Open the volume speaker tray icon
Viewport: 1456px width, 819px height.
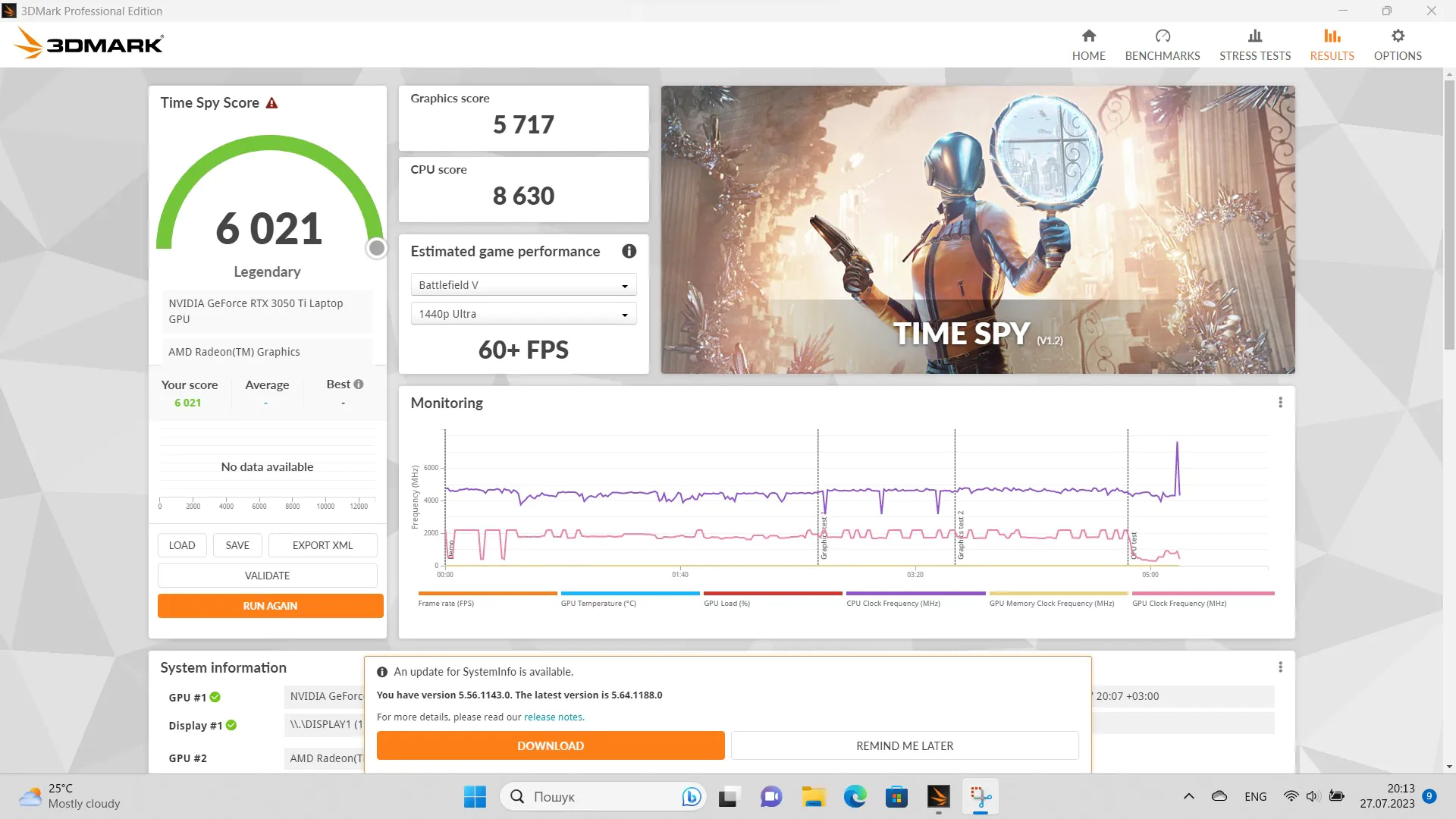(1313, 796)
